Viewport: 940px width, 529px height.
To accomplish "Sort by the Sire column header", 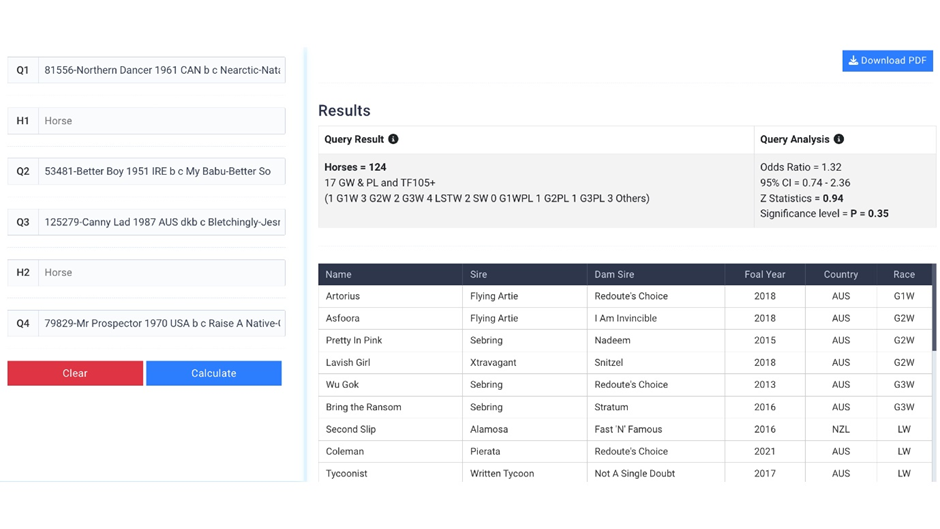I will point(479,274).
